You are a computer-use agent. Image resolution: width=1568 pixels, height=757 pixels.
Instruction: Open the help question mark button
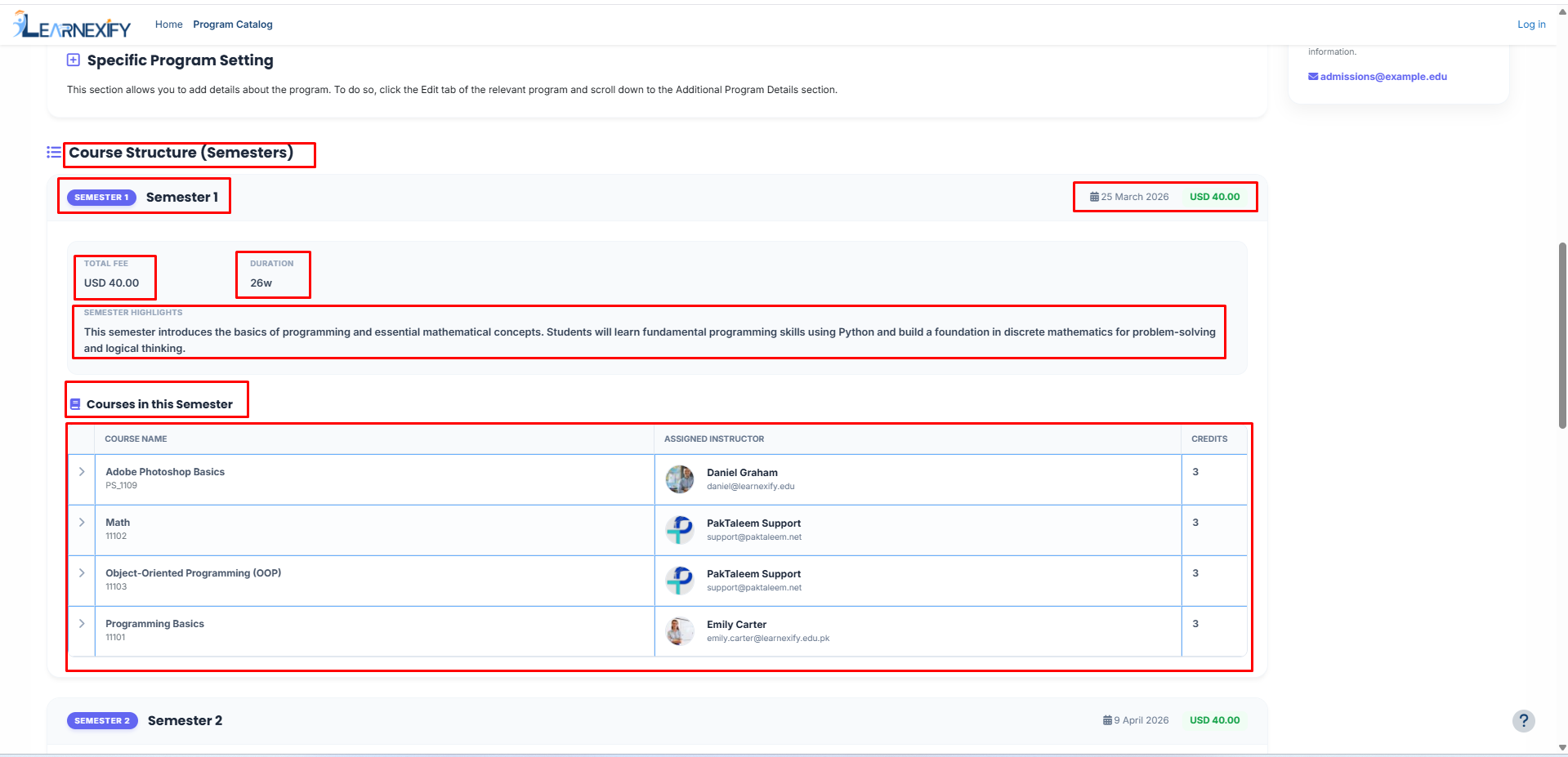pyautogui.click(x=1523, y=721)
